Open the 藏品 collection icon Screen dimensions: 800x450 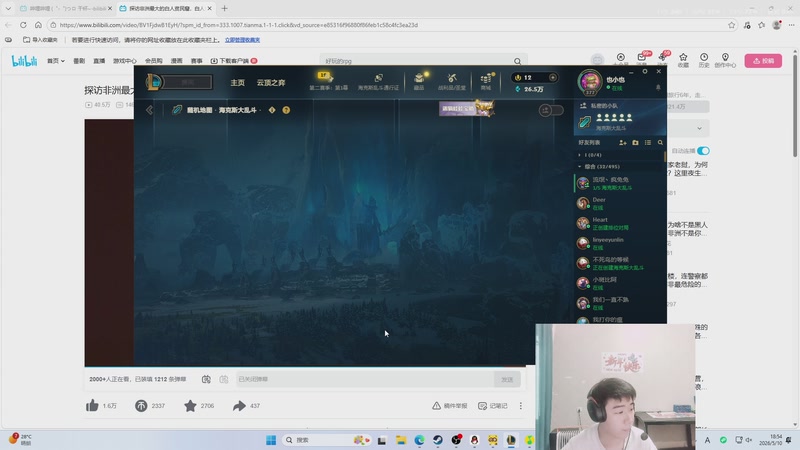click(x=419, y=81)
